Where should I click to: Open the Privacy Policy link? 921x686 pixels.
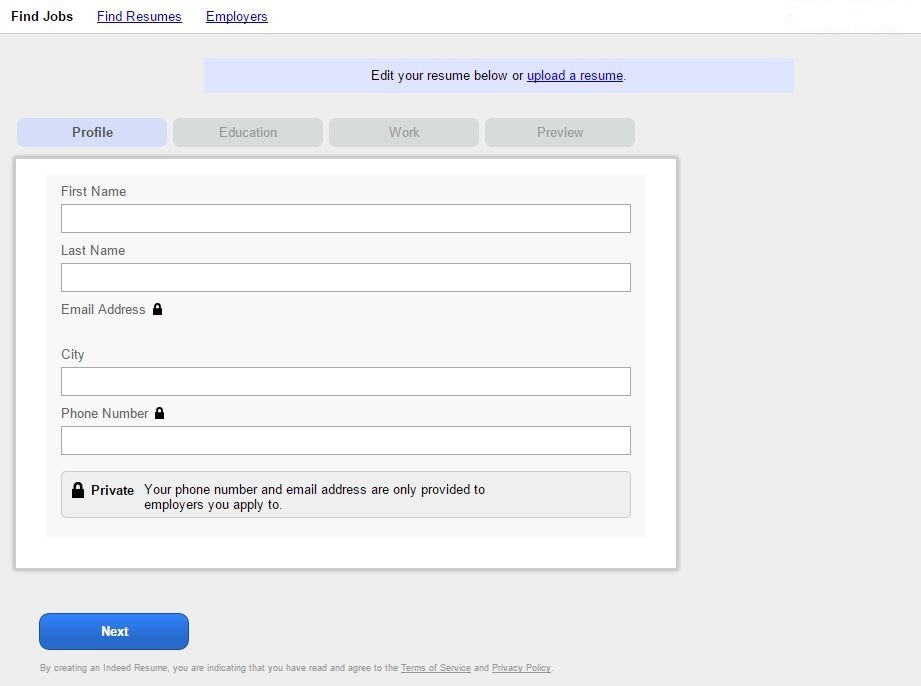521,668
